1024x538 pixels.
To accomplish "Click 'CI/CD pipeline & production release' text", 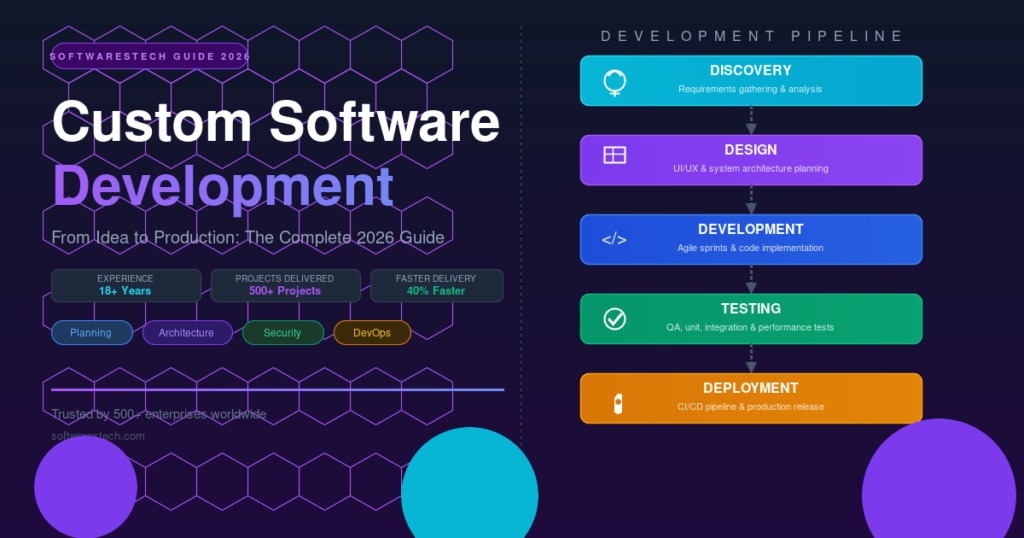I will tap(750, 407).
